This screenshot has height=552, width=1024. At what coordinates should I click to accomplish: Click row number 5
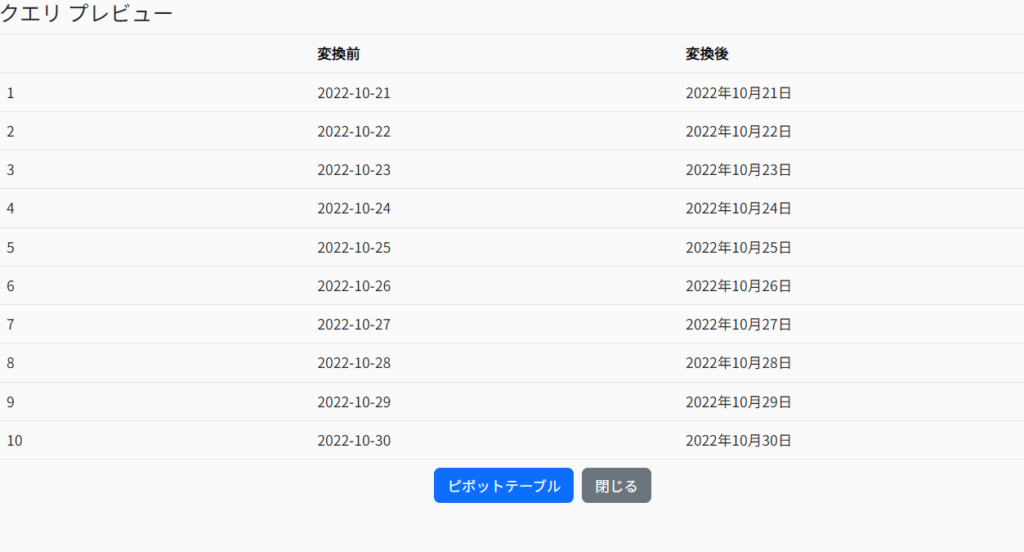coord(11,247)
